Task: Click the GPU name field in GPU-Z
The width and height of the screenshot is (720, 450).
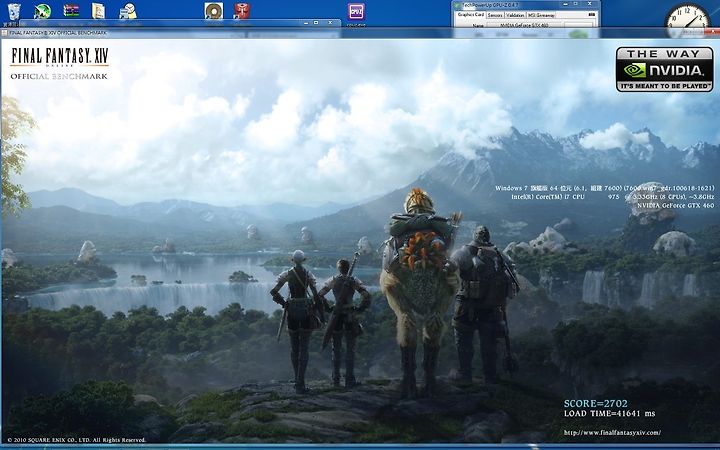Action: point(524,25)
